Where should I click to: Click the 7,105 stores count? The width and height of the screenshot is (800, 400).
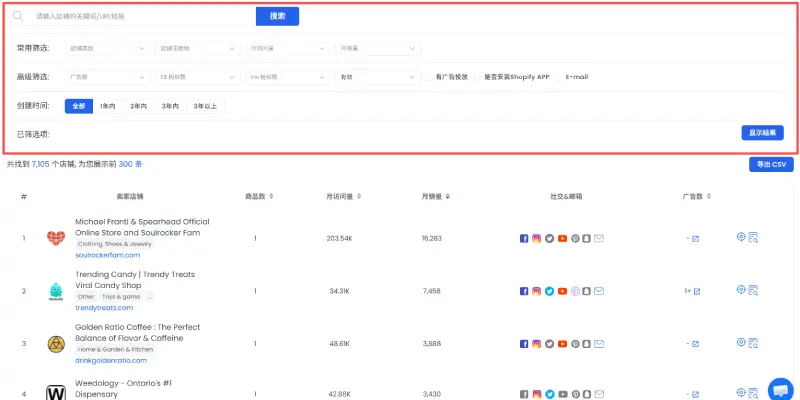pyautogui.click(x=40, y=164)
